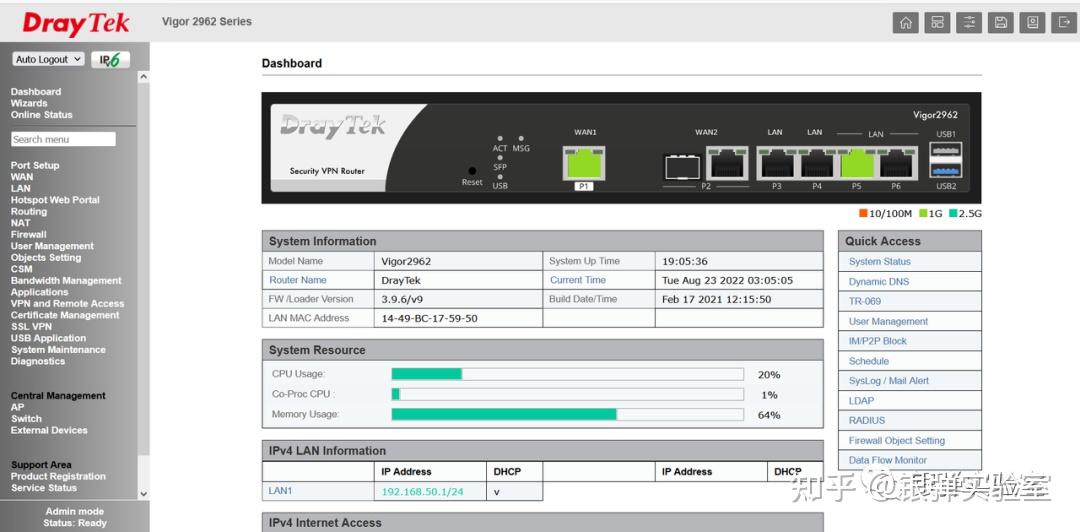The width and height of the screenshot is (1080, 532).
Task: Open Dashboard in the sidebar
Action: (36, 92)
